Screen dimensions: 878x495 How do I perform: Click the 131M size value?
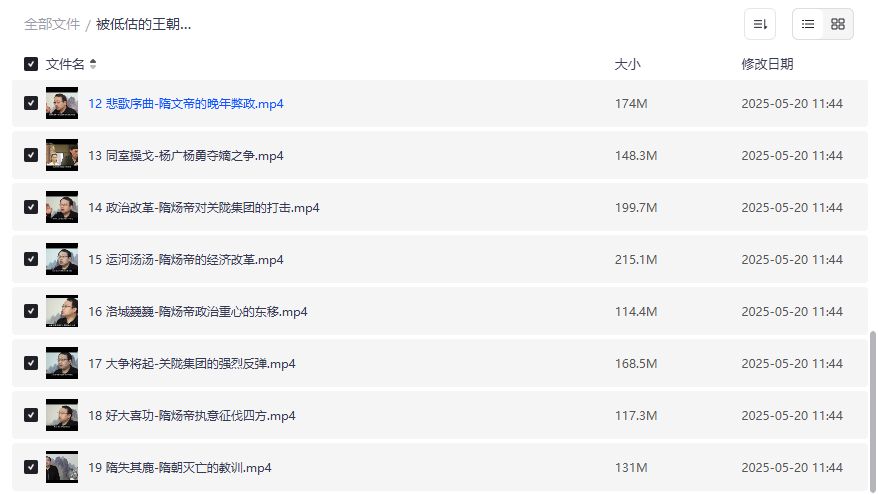tap(631, 468)
